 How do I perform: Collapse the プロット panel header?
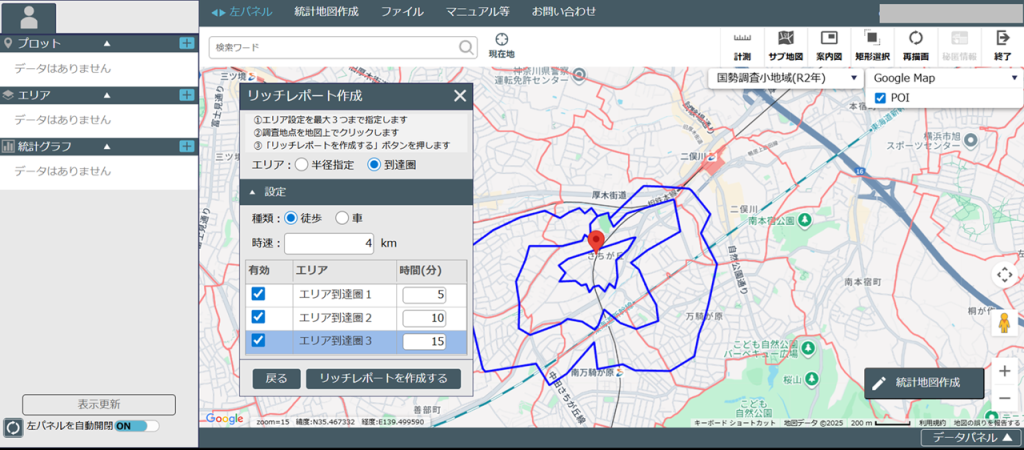coord(98,44)
